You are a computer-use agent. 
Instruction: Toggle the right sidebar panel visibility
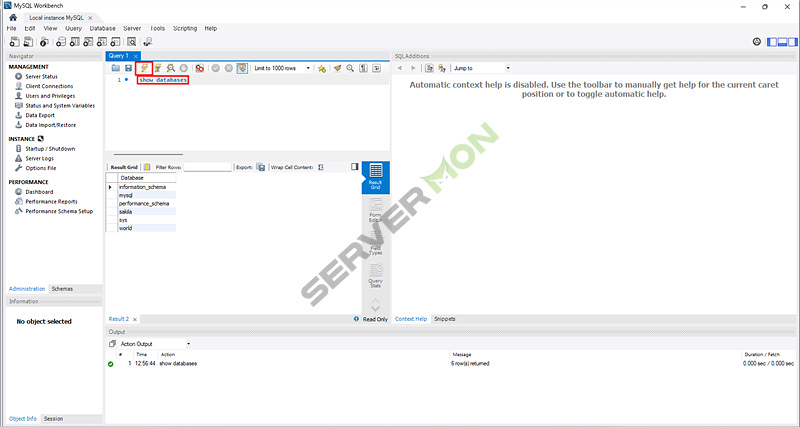coord(792,42)
